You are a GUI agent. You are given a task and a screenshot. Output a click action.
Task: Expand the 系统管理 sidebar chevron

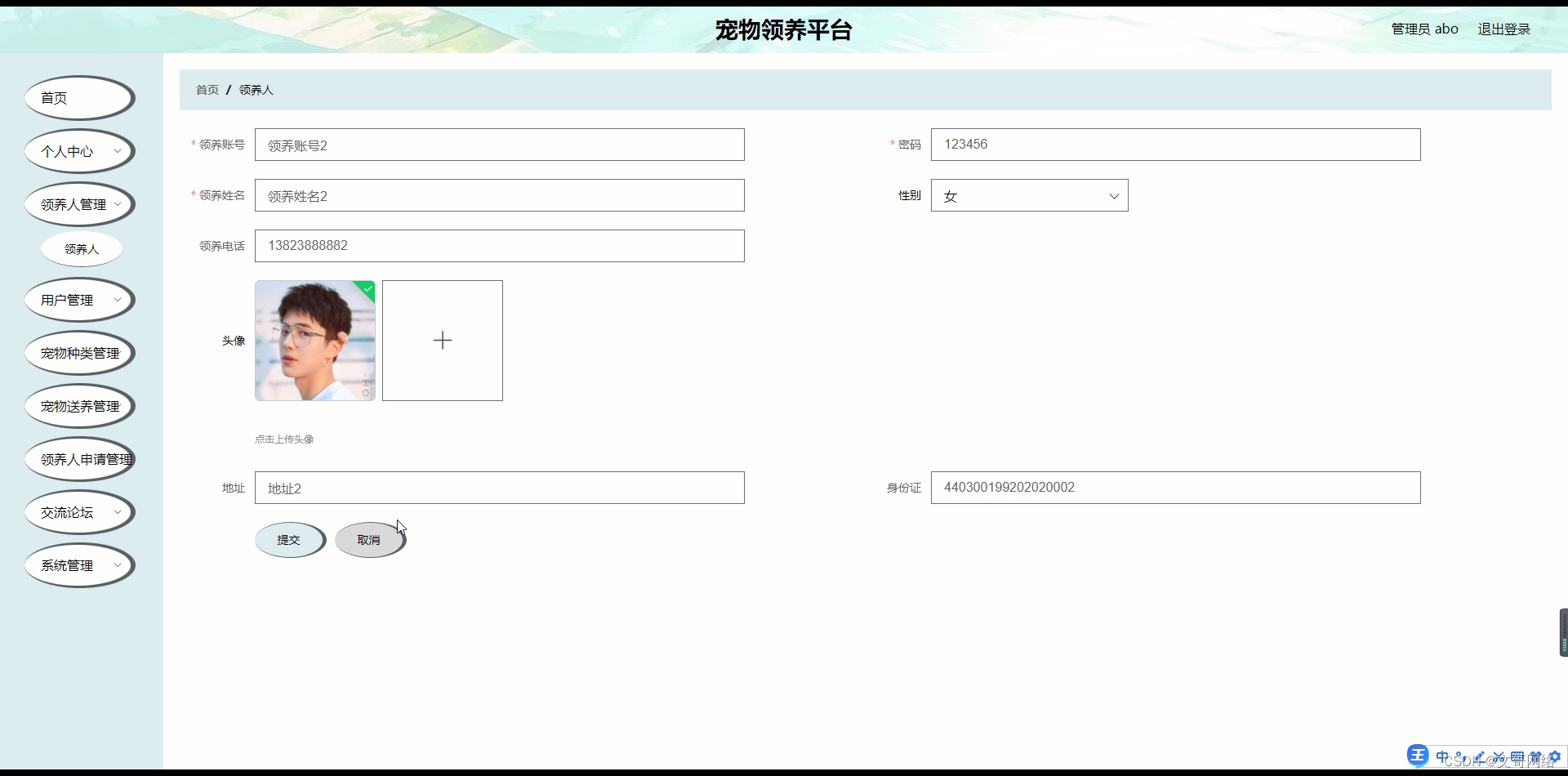click(x=119, y=565)
